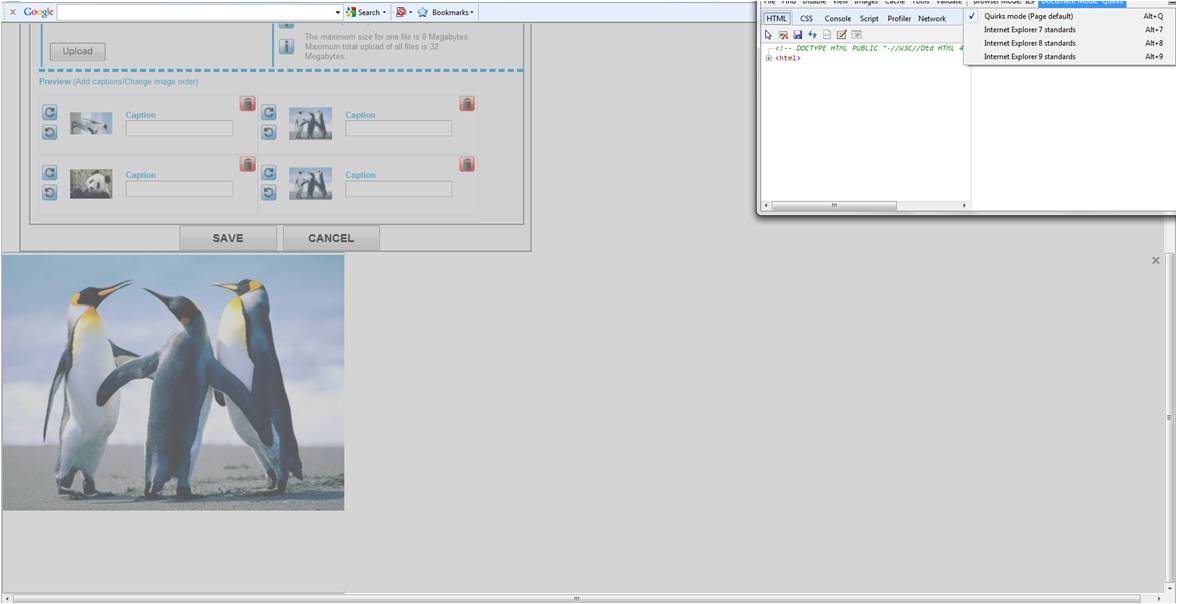
Task: Click the DOCTYPE HTML PUBLIC comment line
Action: point(869,48)
